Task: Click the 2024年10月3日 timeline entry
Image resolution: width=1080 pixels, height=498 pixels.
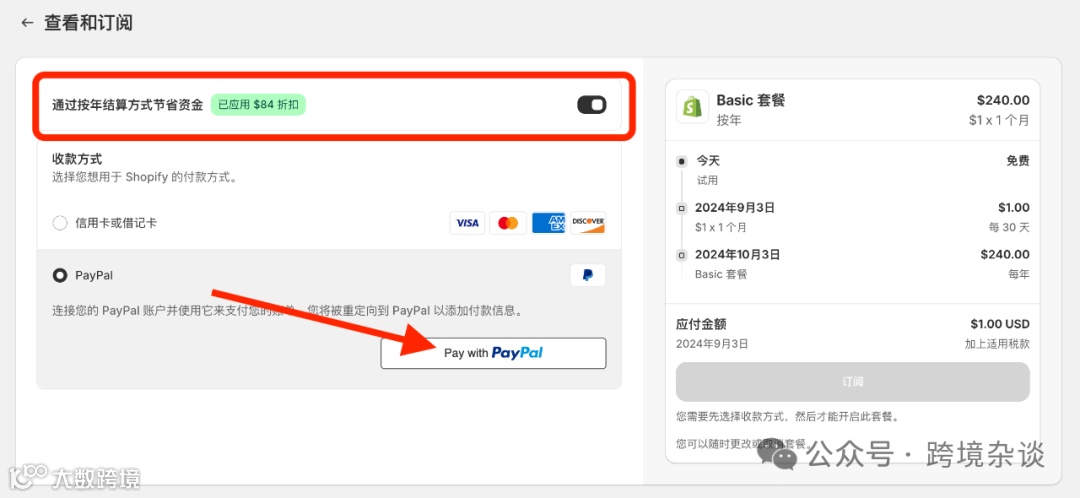Action: [738, 254]
